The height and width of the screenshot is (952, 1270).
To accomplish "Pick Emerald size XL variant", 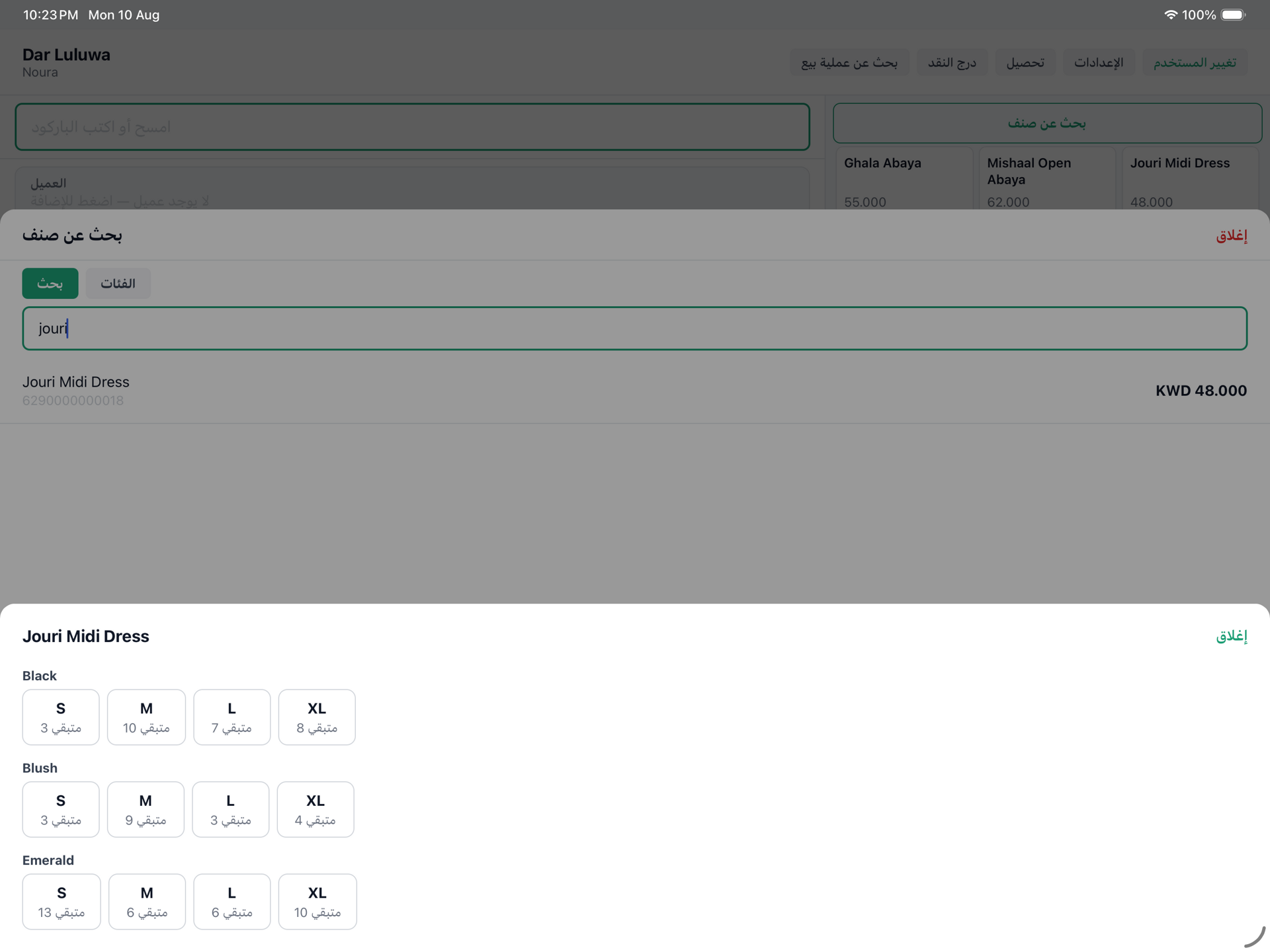I will [x=317, y=902].
